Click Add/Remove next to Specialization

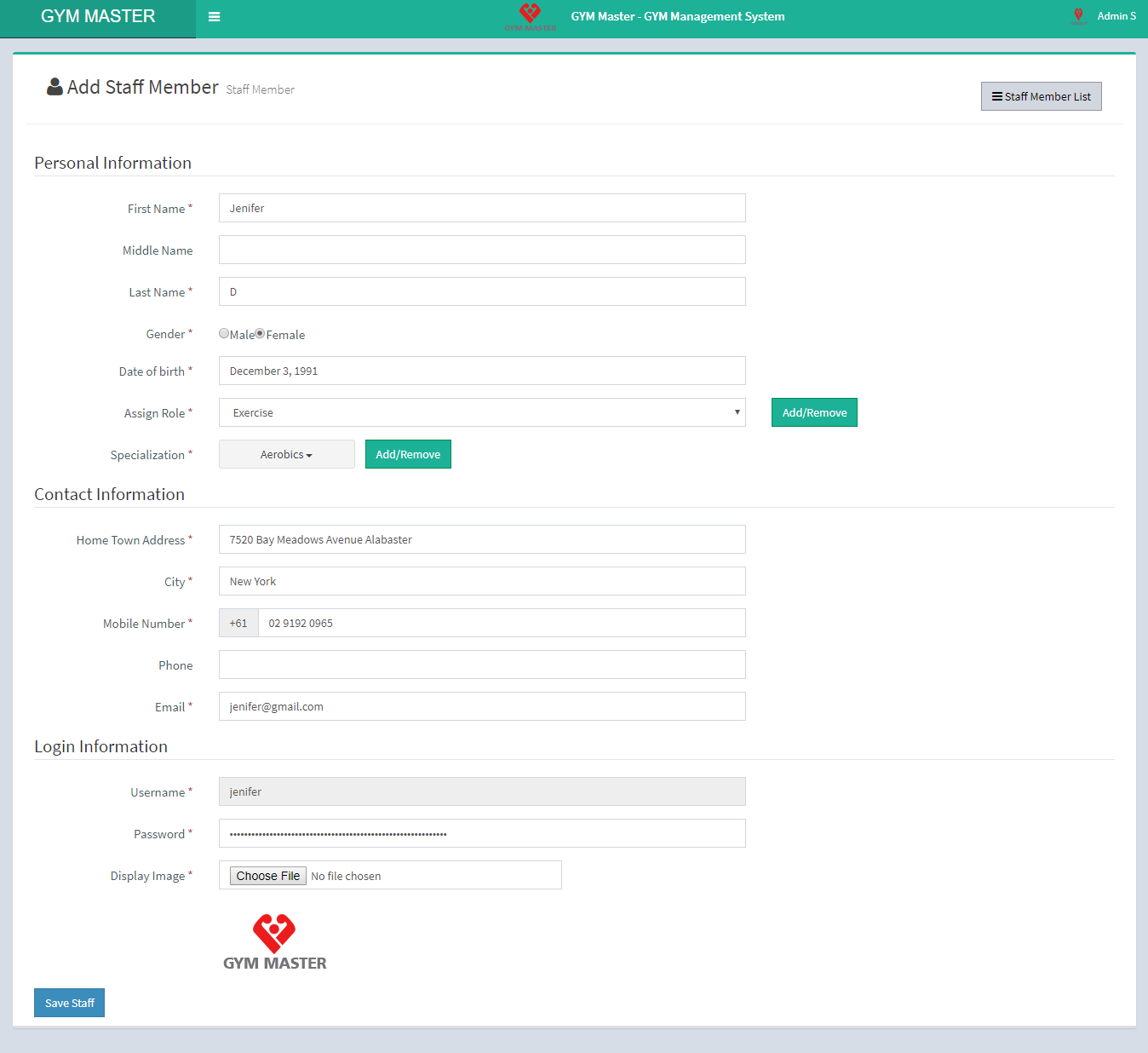pyautogui.click(x=408, y=455)
